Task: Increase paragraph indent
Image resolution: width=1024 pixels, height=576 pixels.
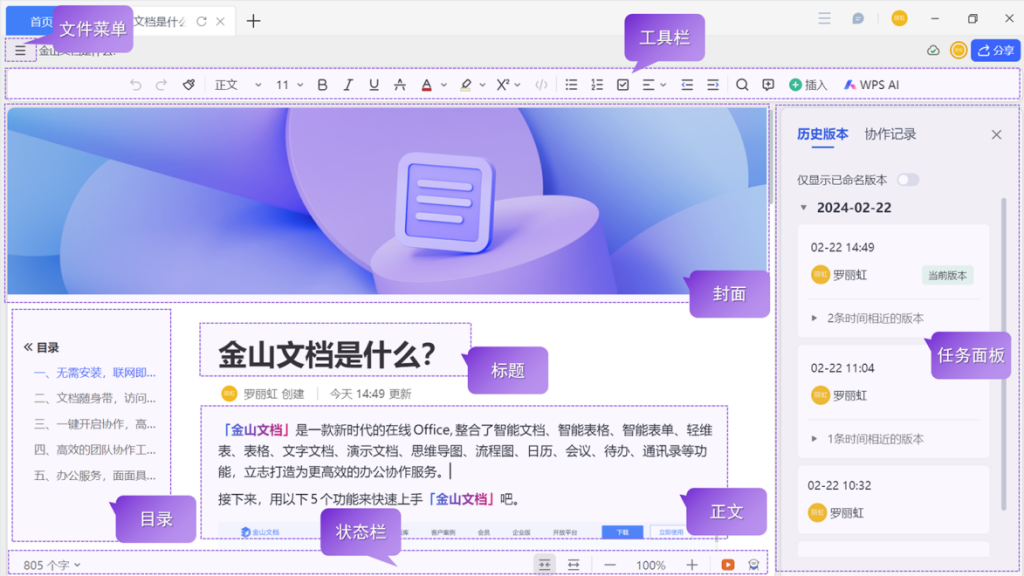Action: pyautogui.click(x=712, y=85)
